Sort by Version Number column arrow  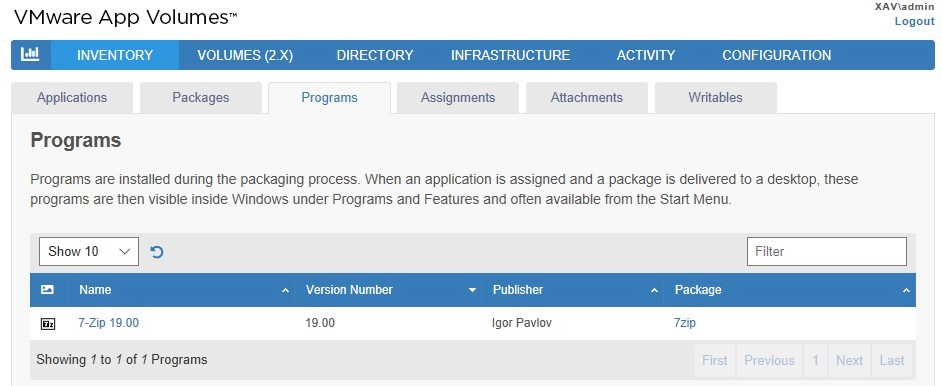click(x=472, y=291)
